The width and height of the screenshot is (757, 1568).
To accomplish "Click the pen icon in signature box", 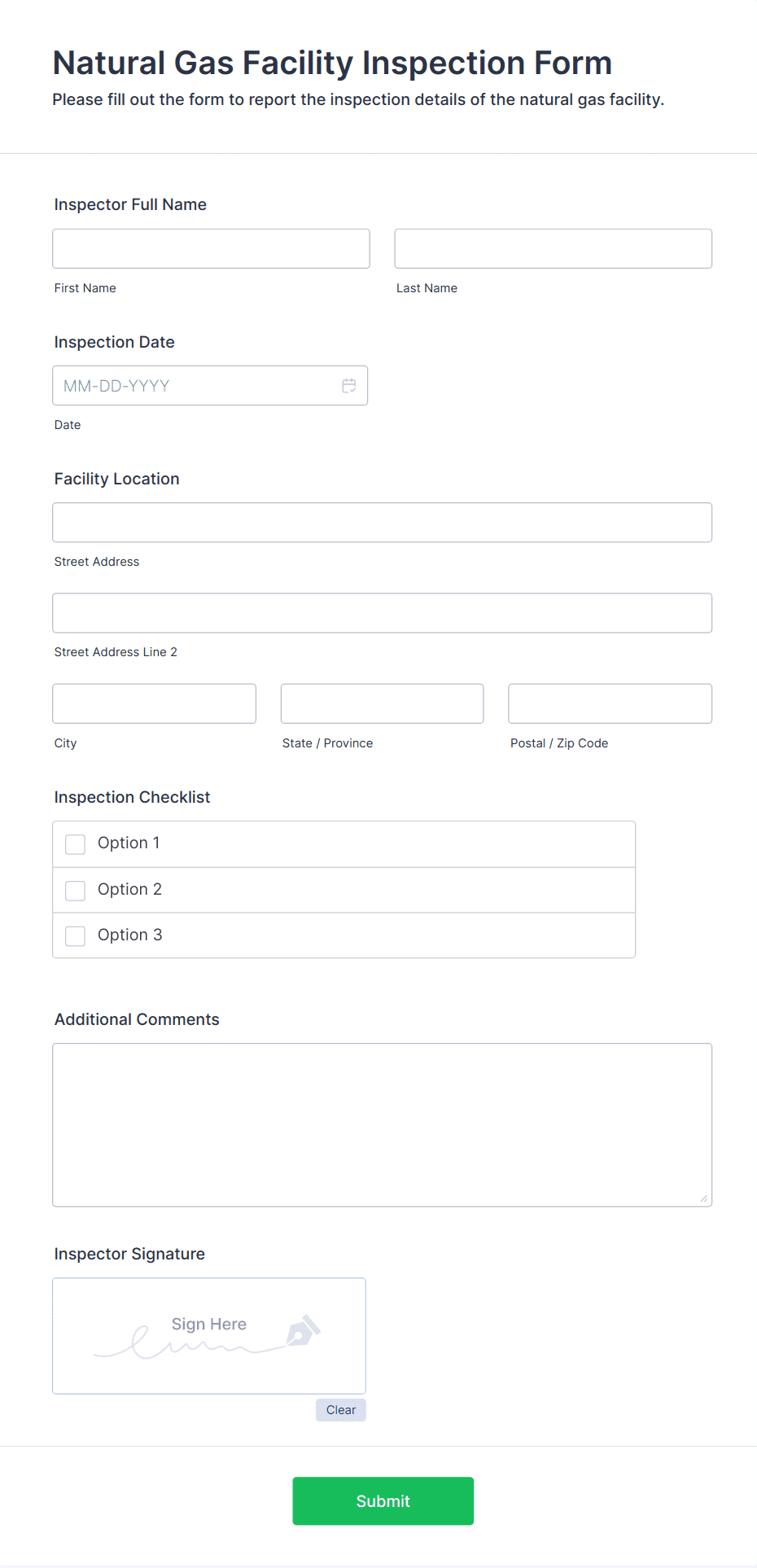I will point(303,1329).
